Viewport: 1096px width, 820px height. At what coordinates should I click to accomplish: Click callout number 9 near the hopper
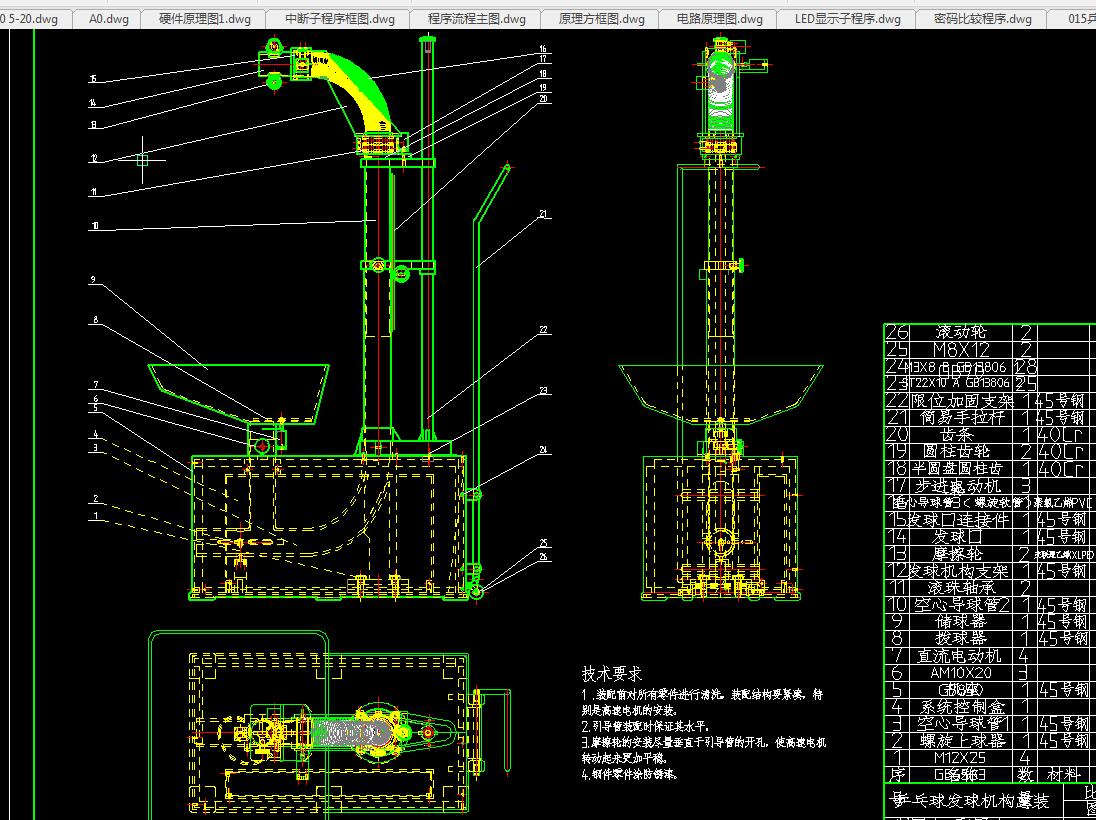(x=93, y=280)
